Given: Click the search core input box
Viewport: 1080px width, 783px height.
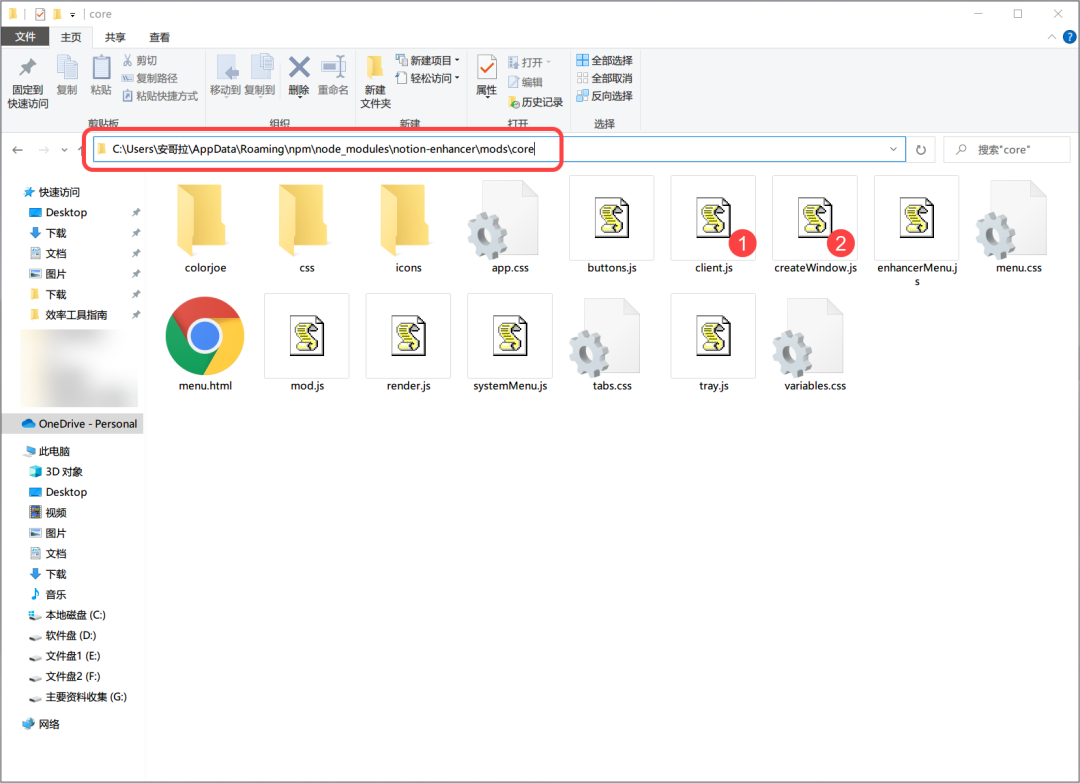Looking at the screenshot, I should [1007, 149].
